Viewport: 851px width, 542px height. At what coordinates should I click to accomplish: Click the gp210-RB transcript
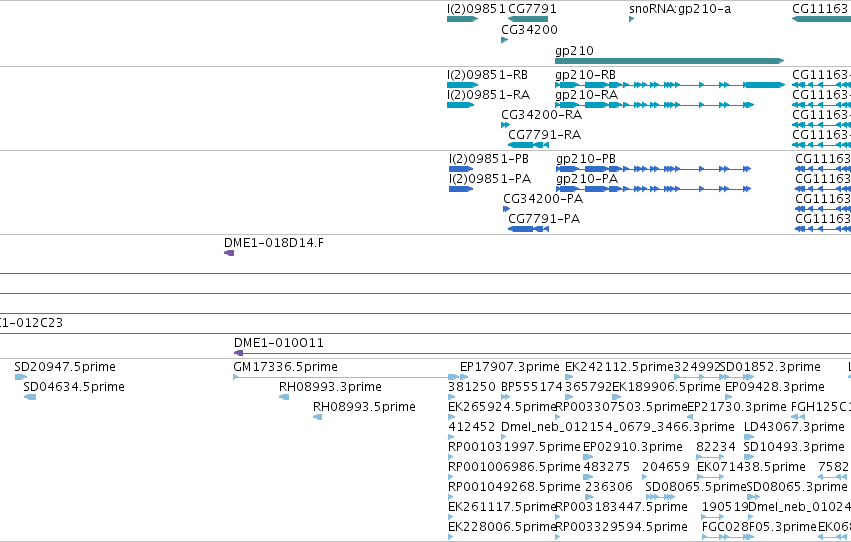pos(670,85)
